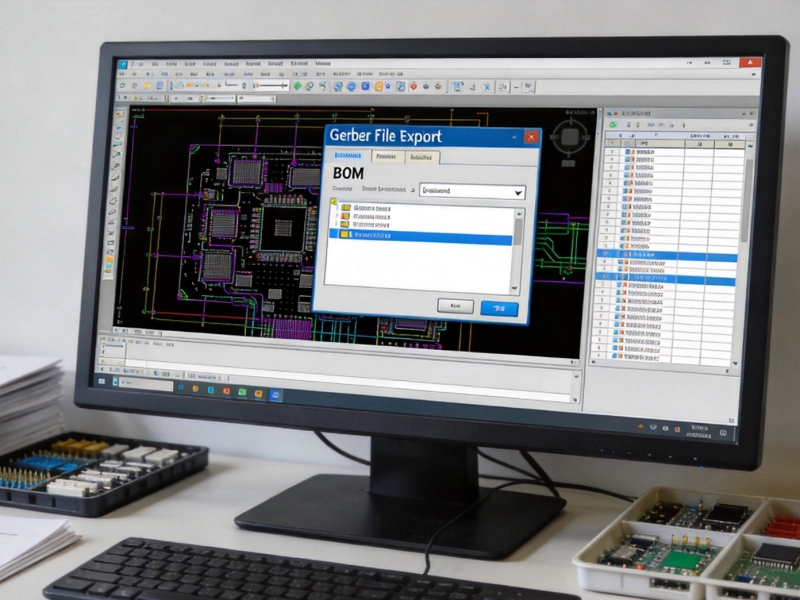Viewport: 800px width, 600px height.
Task: Click the blue document icon near the toolbar's left end
Action: [159, 85]
